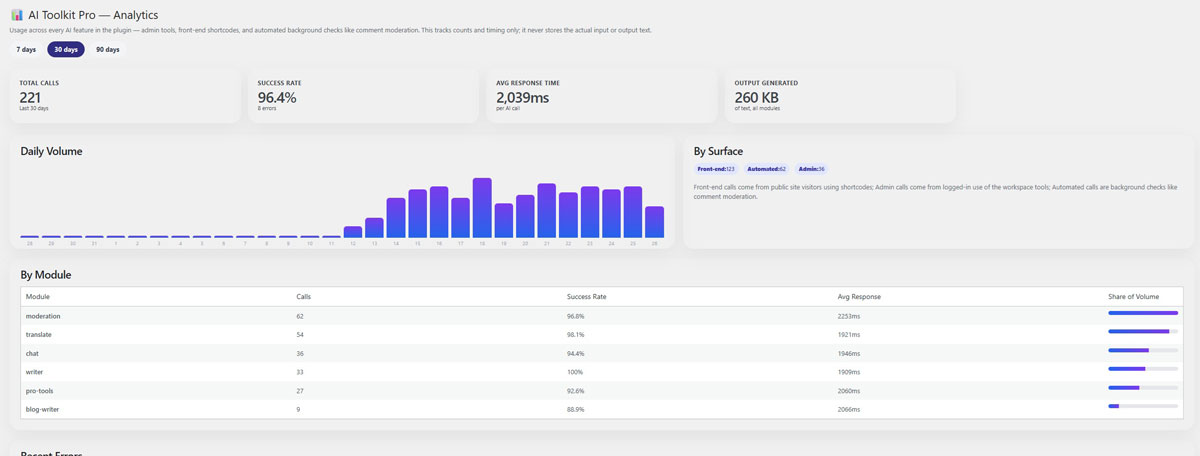Click the Output Generated 260 KB card
Image resolution: width=1200 pixels, height=456 pixels.
click(840, 95)
